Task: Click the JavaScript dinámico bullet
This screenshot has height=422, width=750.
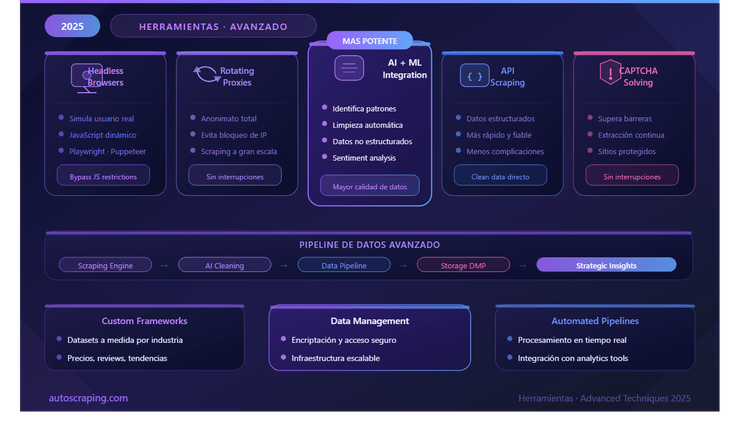Action: (x=103, y=135)
